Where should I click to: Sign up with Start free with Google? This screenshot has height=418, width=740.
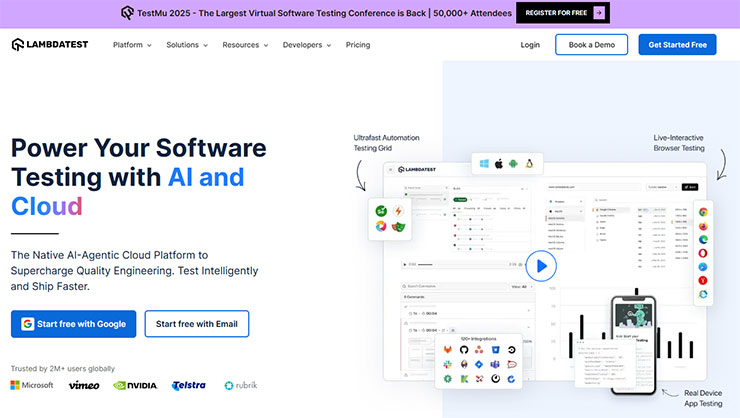click(74, 324)
